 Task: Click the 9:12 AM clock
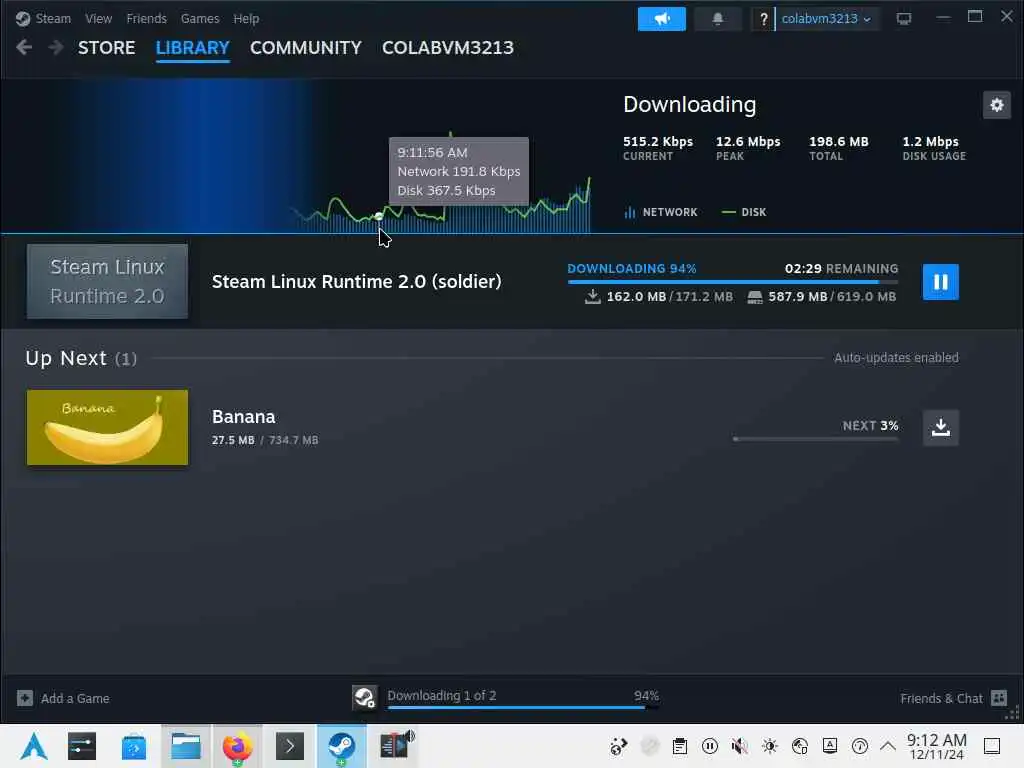coord(936,746)
